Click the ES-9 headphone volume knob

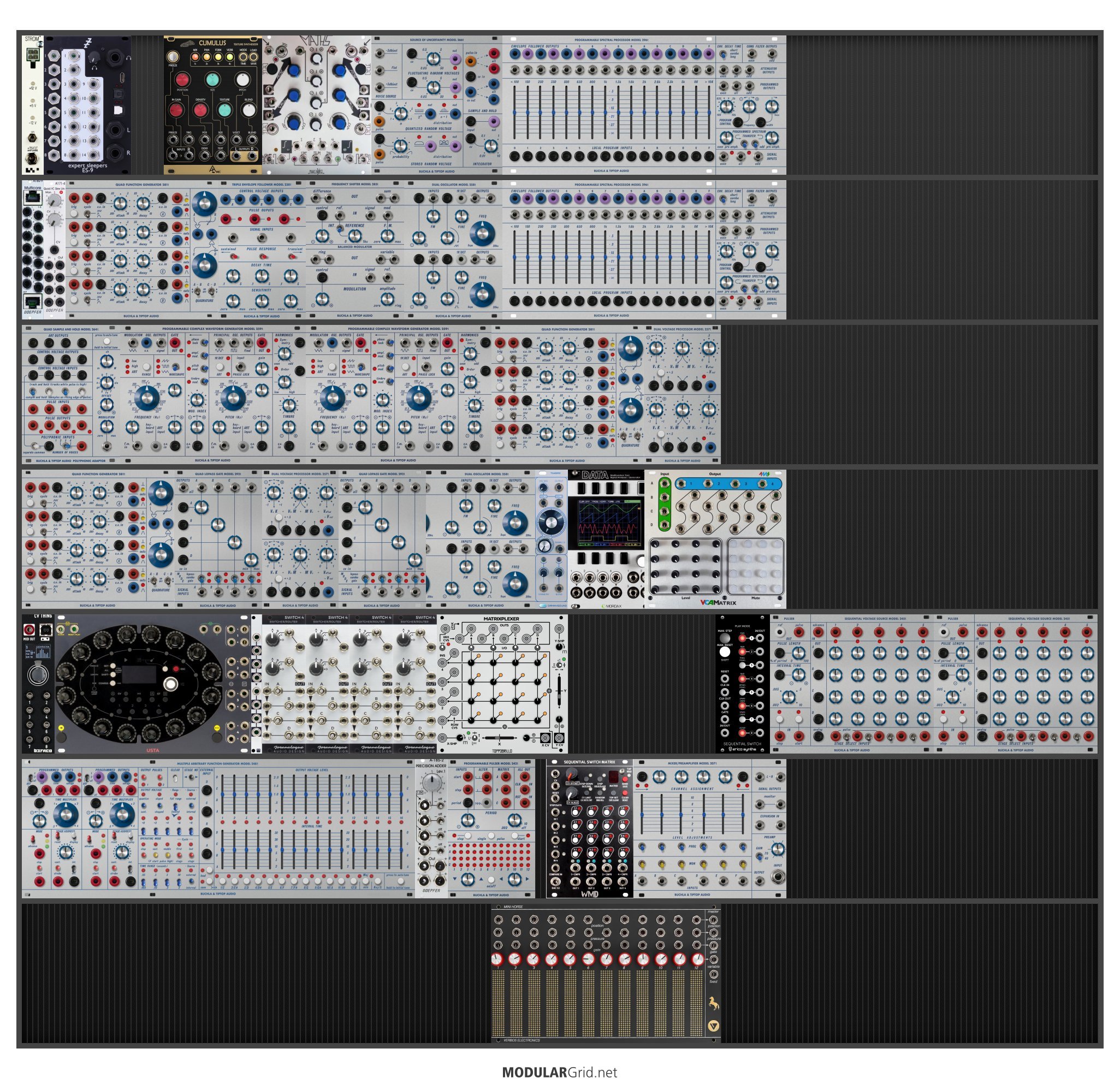tap(95, 57)
